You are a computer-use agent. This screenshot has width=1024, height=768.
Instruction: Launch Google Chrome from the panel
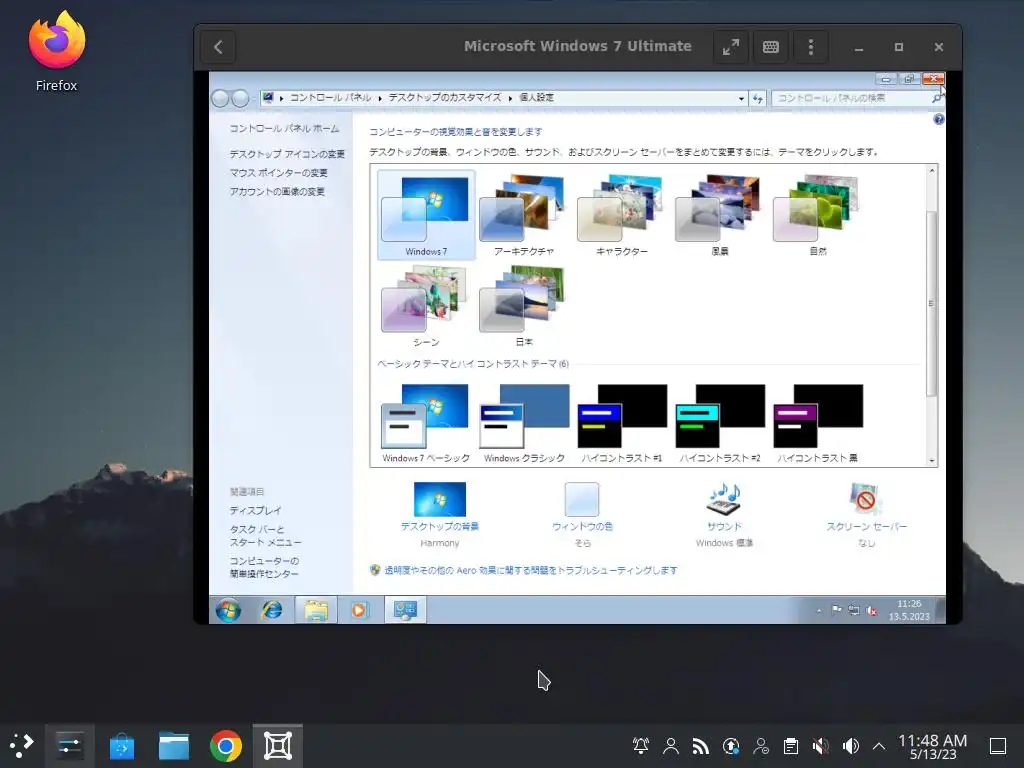(226, 746)
